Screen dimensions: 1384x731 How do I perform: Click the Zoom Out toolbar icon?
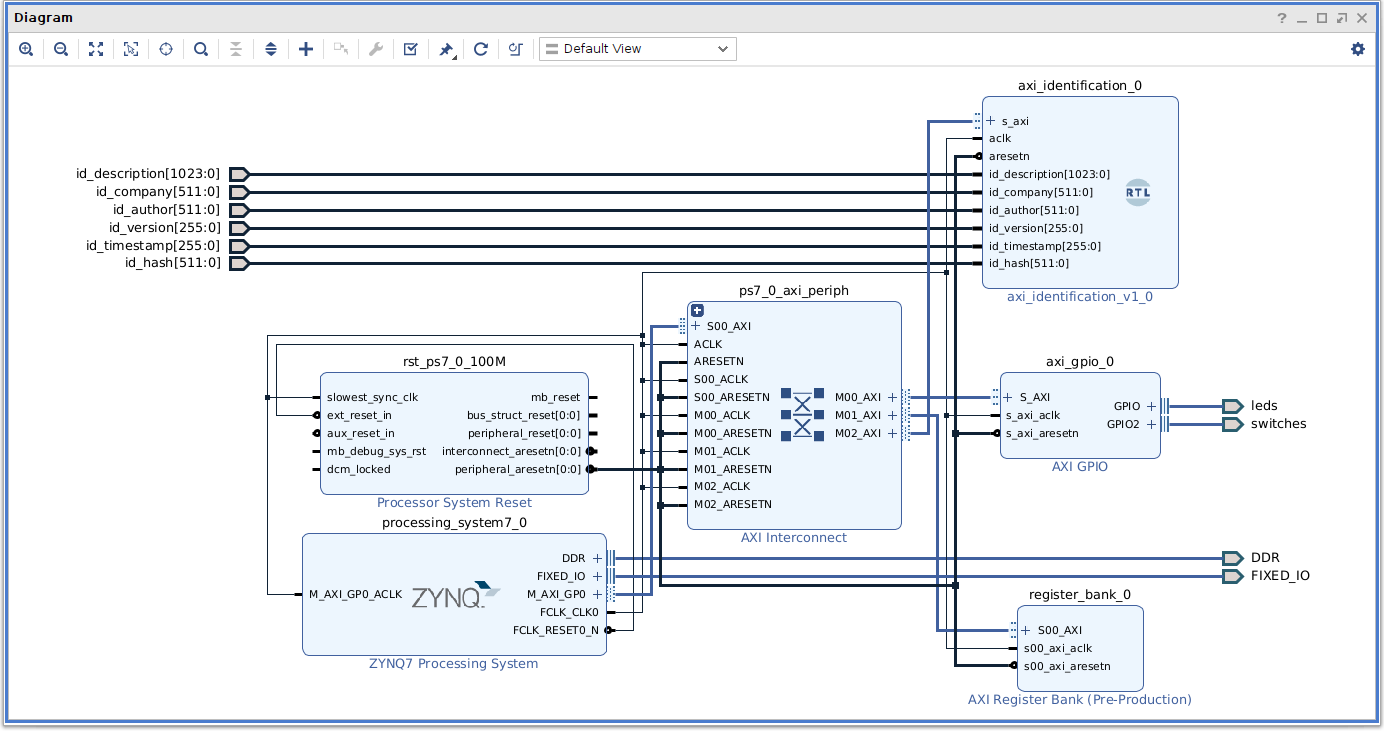(61, 49)
